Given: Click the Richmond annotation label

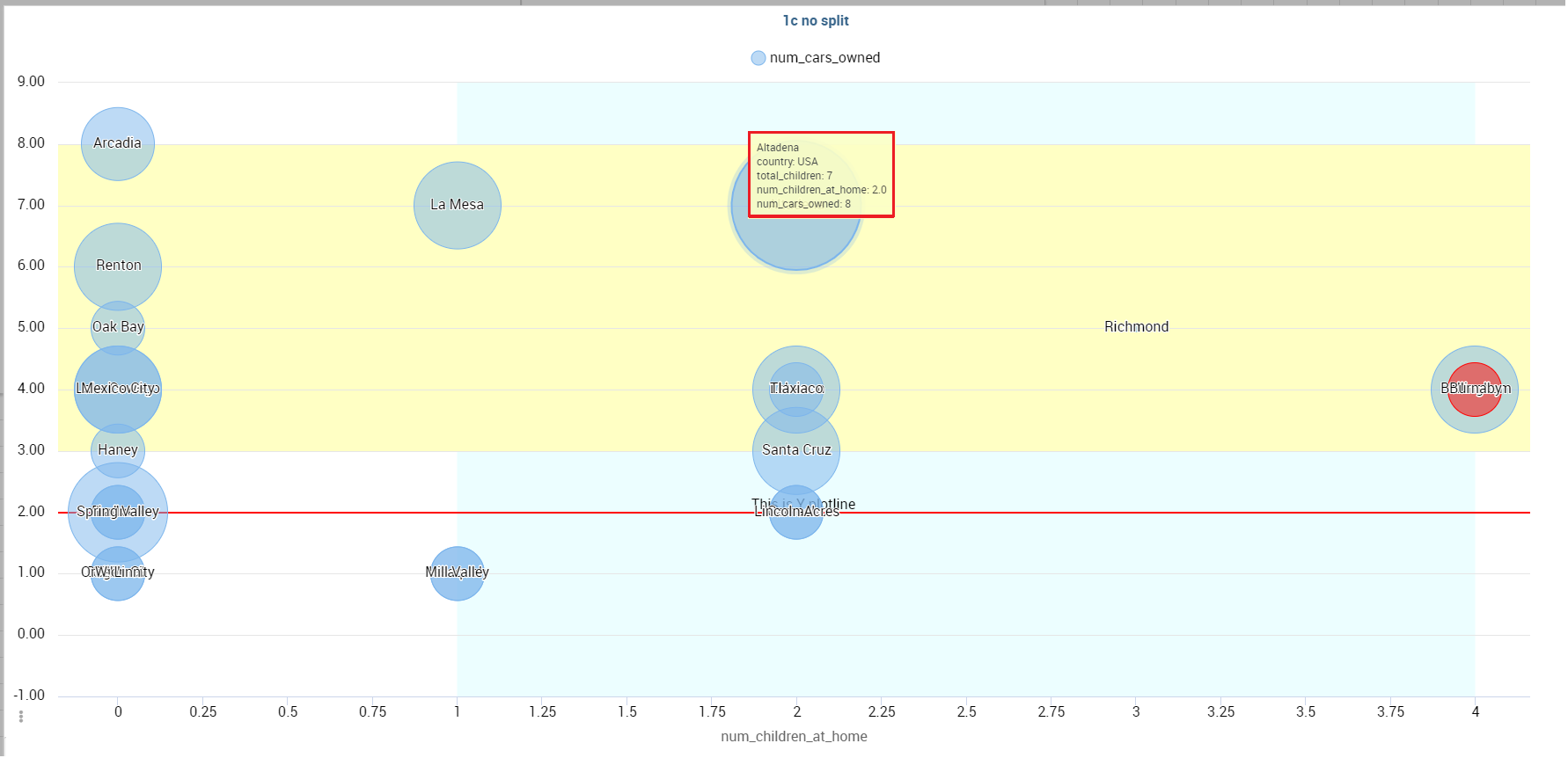Looking at the screenshot, I should pyautogui.click(x=1137, y=327).
